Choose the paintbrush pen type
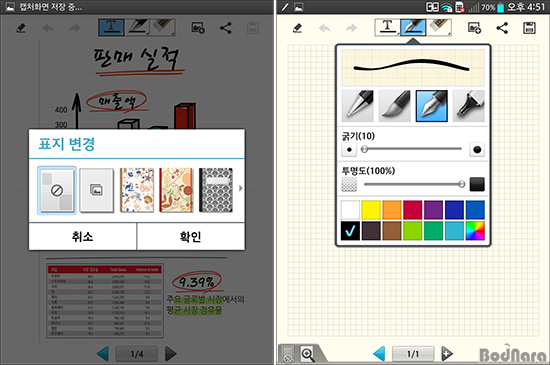This screenshot has width=550, height=365. coord(395,106)
